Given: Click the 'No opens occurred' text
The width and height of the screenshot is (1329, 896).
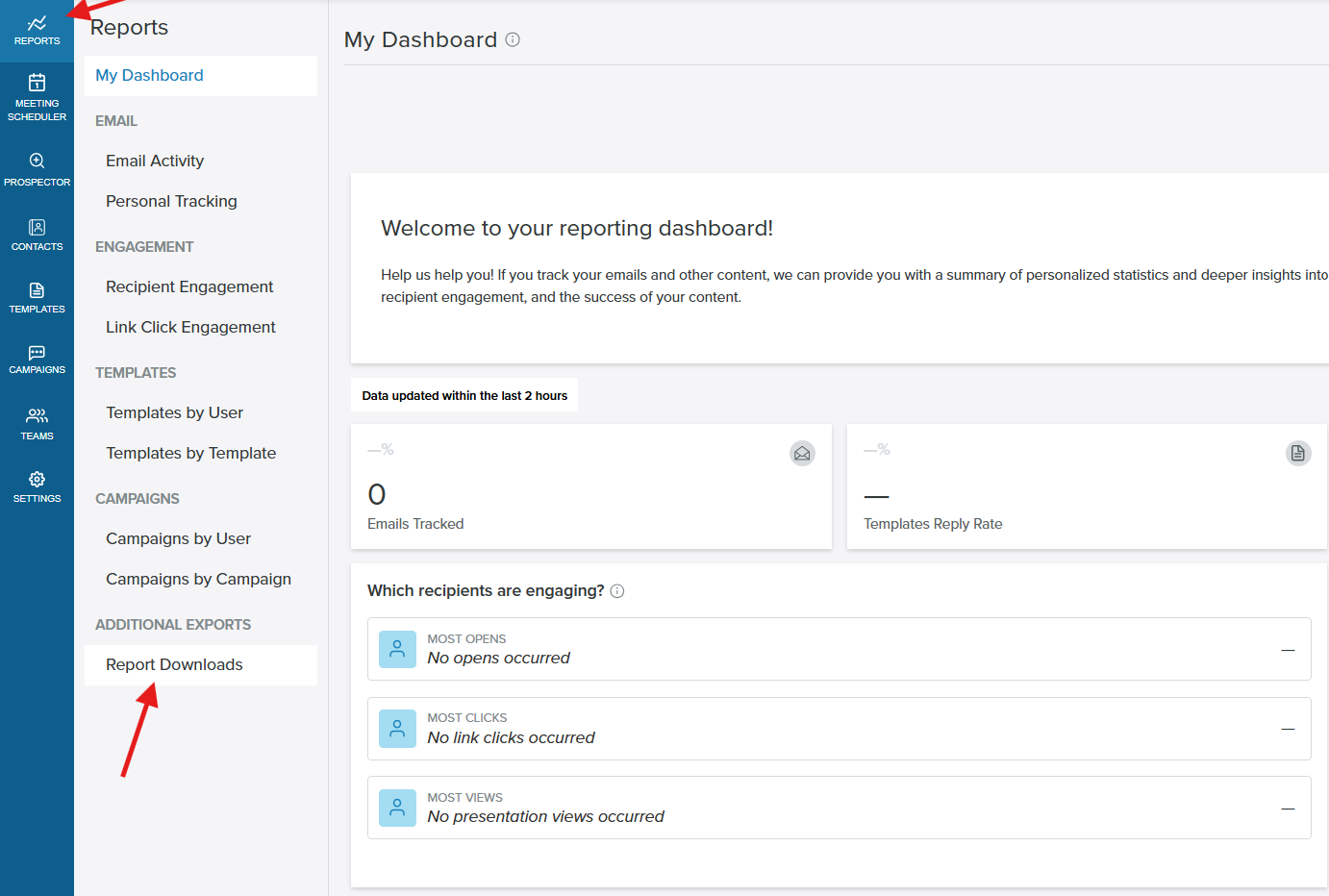Looking at the screenshot, I should 498,658.
